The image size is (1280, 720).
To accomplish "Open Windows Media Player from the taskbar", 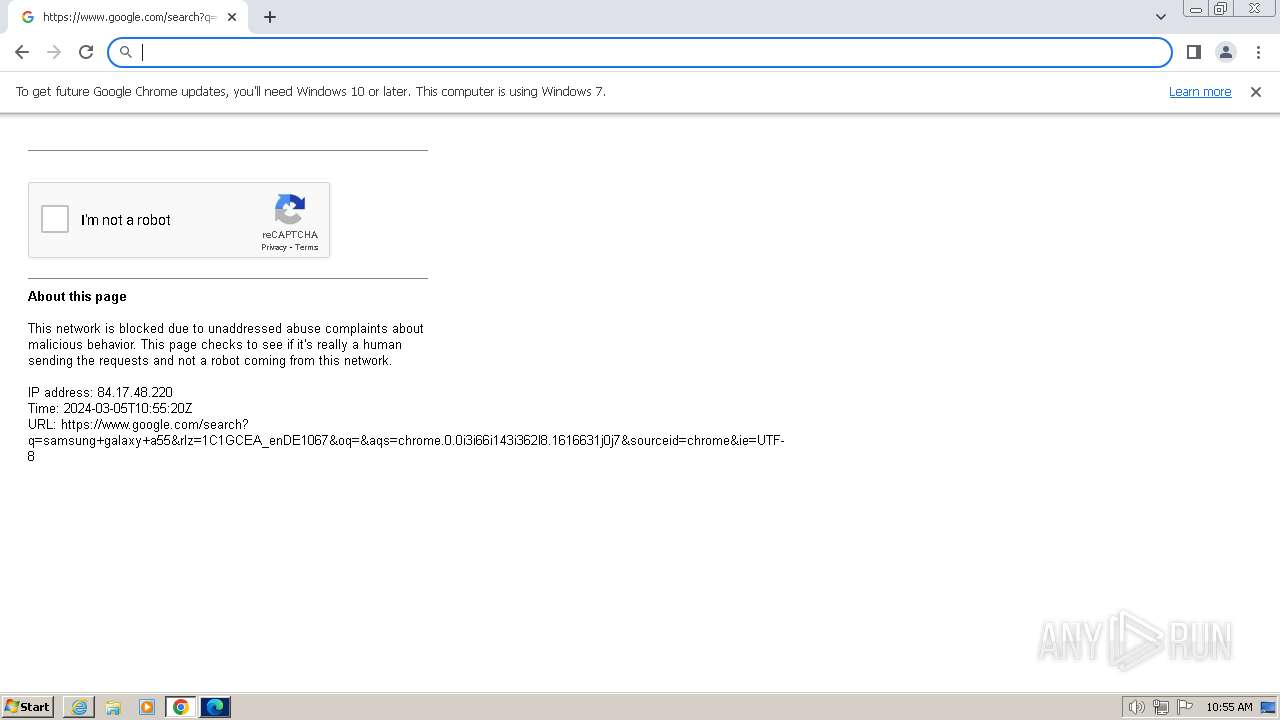I will point(147,707).
